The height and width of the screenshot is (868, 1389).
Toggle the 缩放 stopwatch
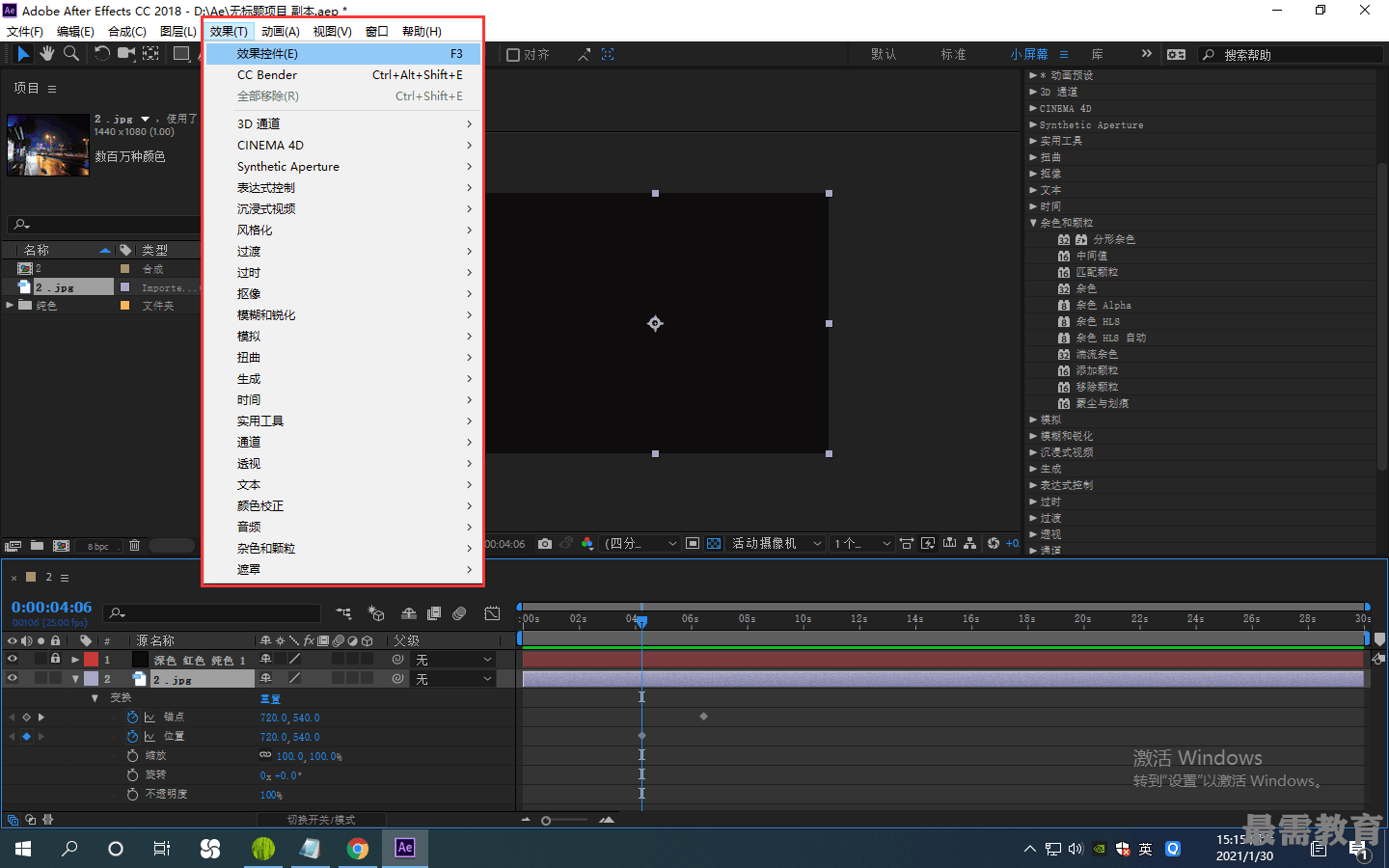[x=132, y=756]
